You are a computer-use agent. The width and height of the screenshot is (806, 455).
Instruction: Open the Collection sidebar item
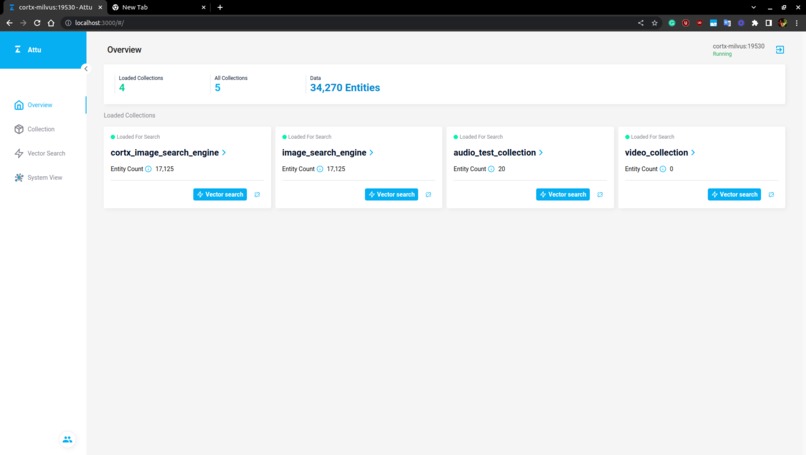(x=34, y=129)
